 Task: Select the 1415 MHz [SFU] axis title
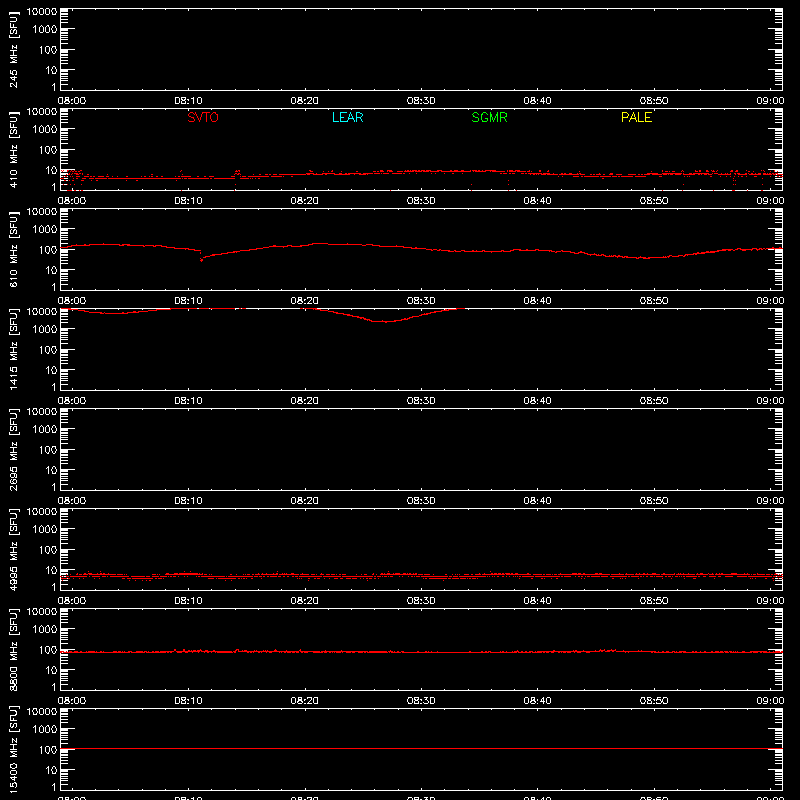pyautogui.click(x=13, y=349)
